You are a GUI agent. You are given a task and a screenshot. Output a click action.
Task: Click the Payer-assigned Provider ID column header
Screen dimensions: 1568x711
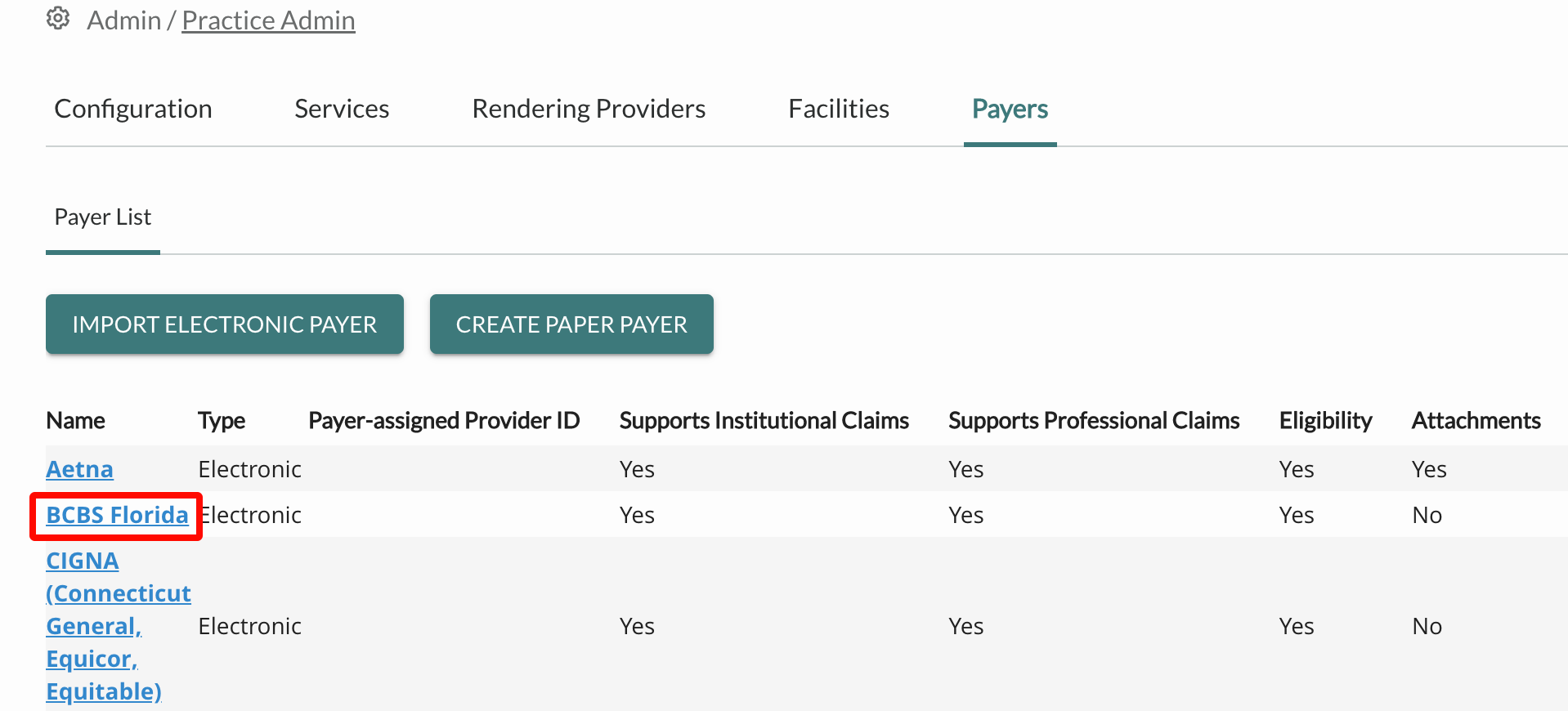point(444,421)
